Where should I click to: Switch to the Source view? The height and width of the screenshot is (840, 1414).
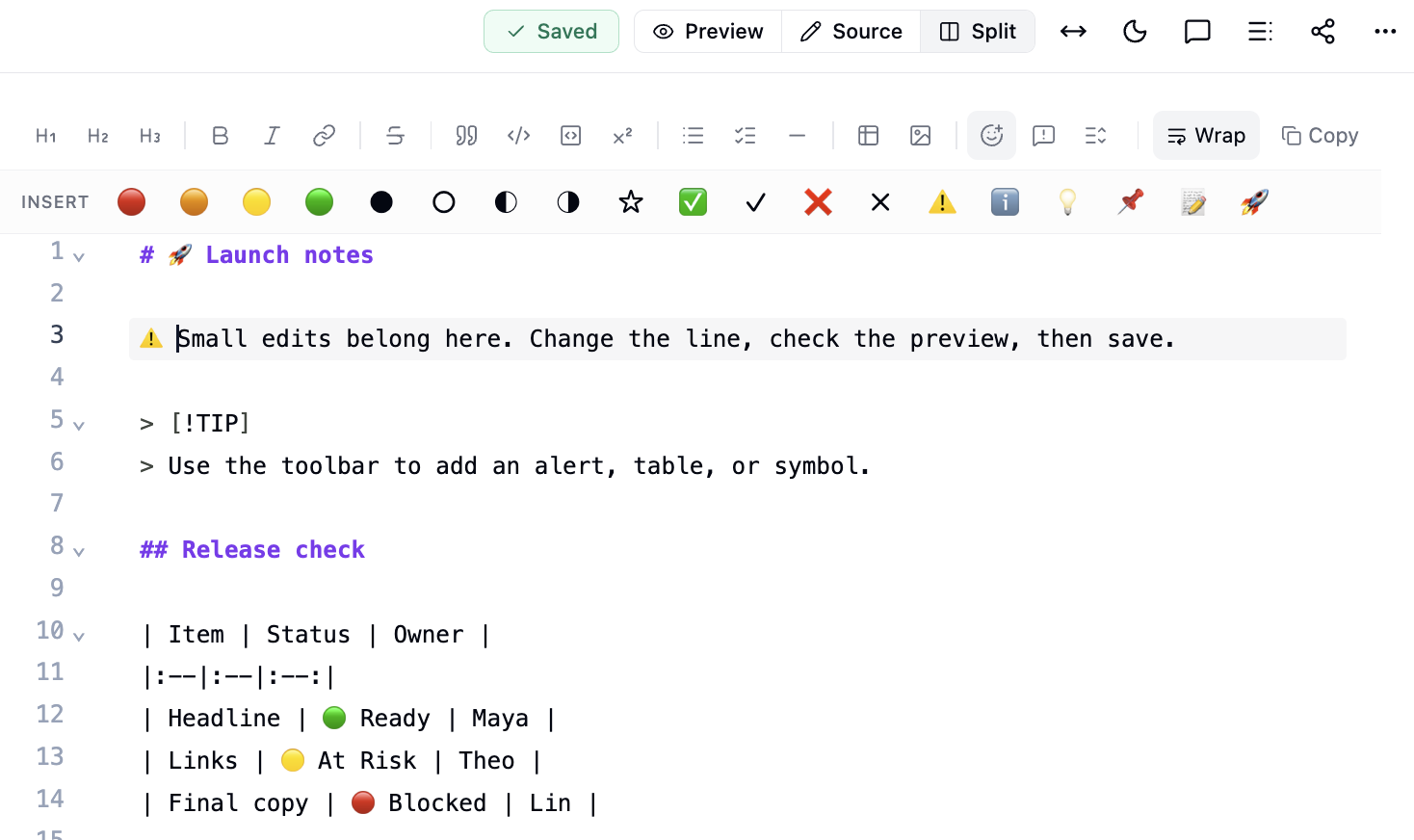click(x=851, y=32)
